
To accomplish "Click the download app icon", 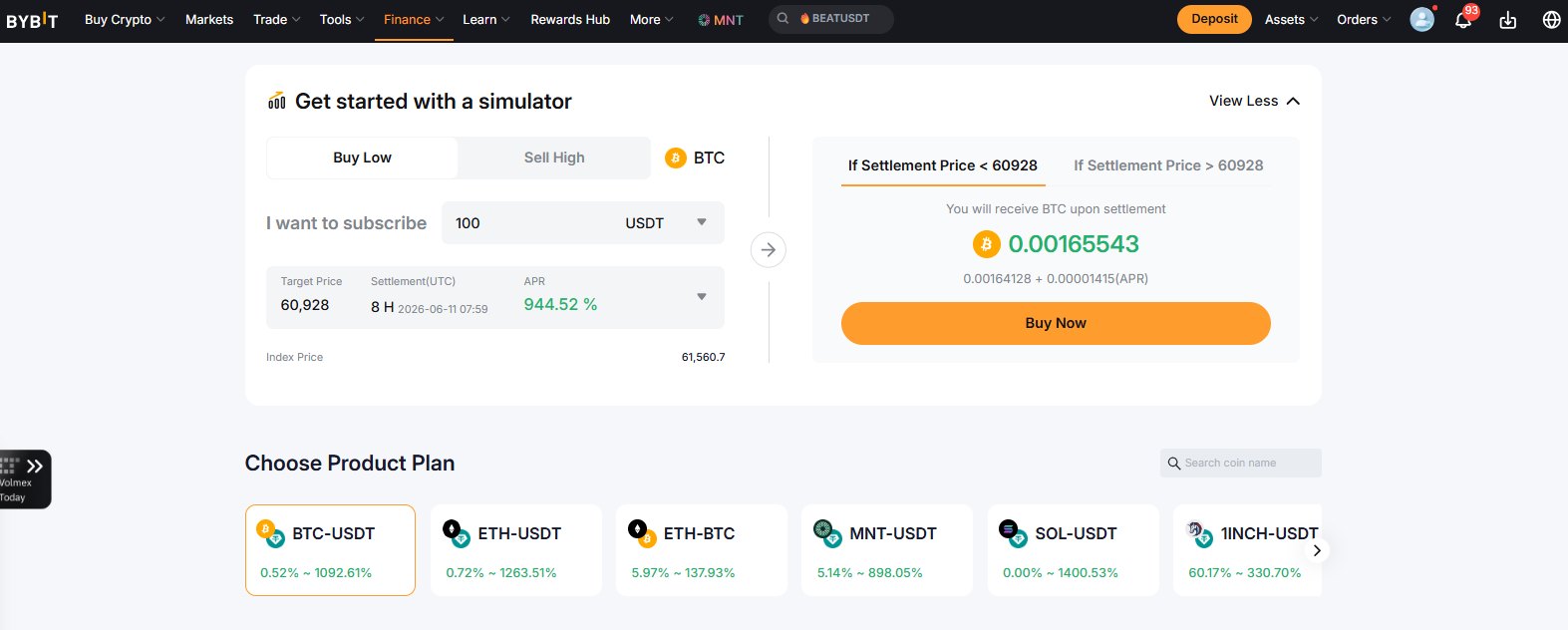I will (x=1507, y=20).
